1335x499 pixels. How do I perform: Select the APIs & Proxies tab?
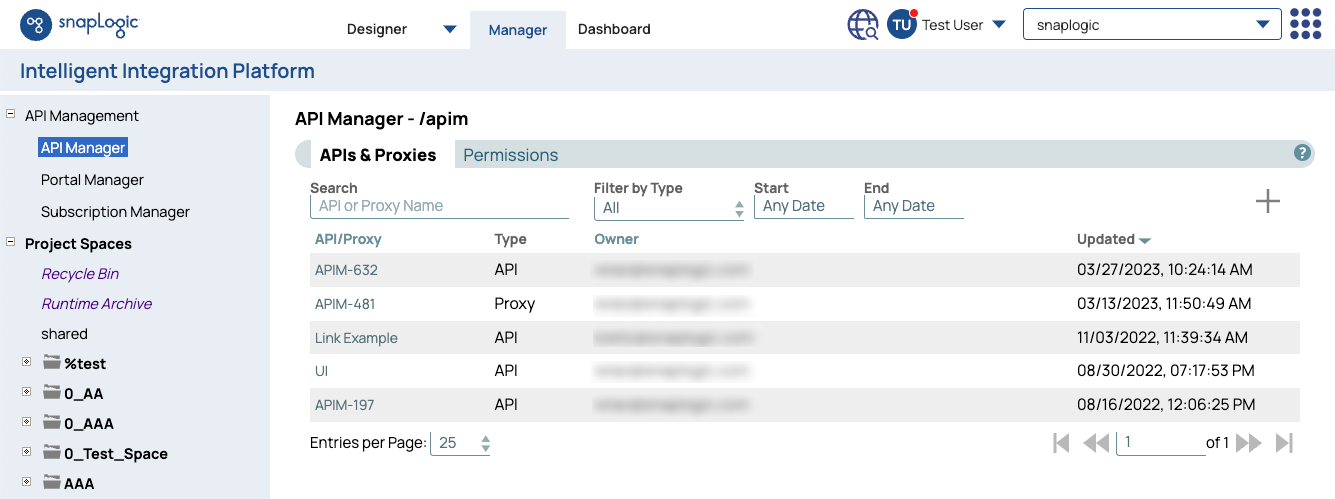click(x=378, y=155)
